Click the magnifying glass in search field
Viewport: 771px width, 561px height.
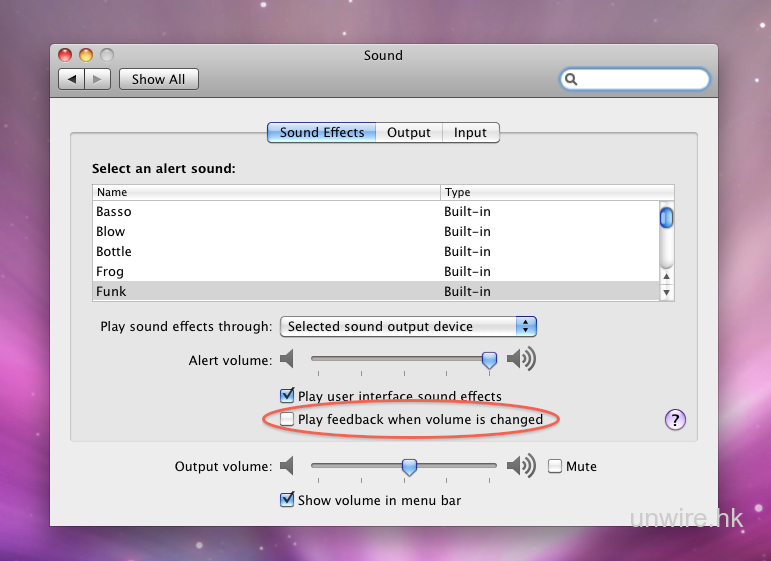[572, 79]
